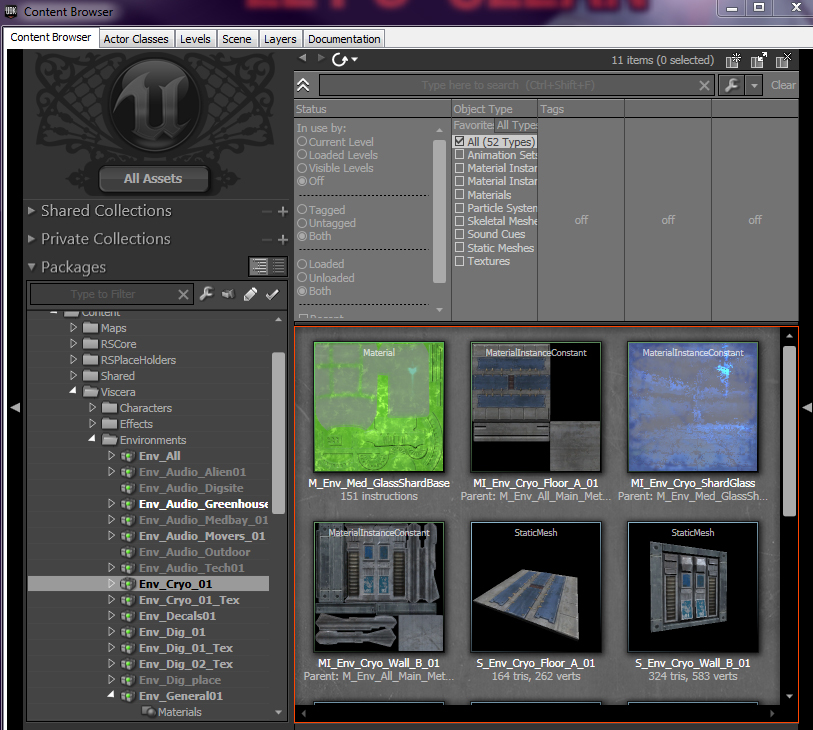Expand the Maps folder
This screenshot has width=813, height=730.
[x=73, y=328]
